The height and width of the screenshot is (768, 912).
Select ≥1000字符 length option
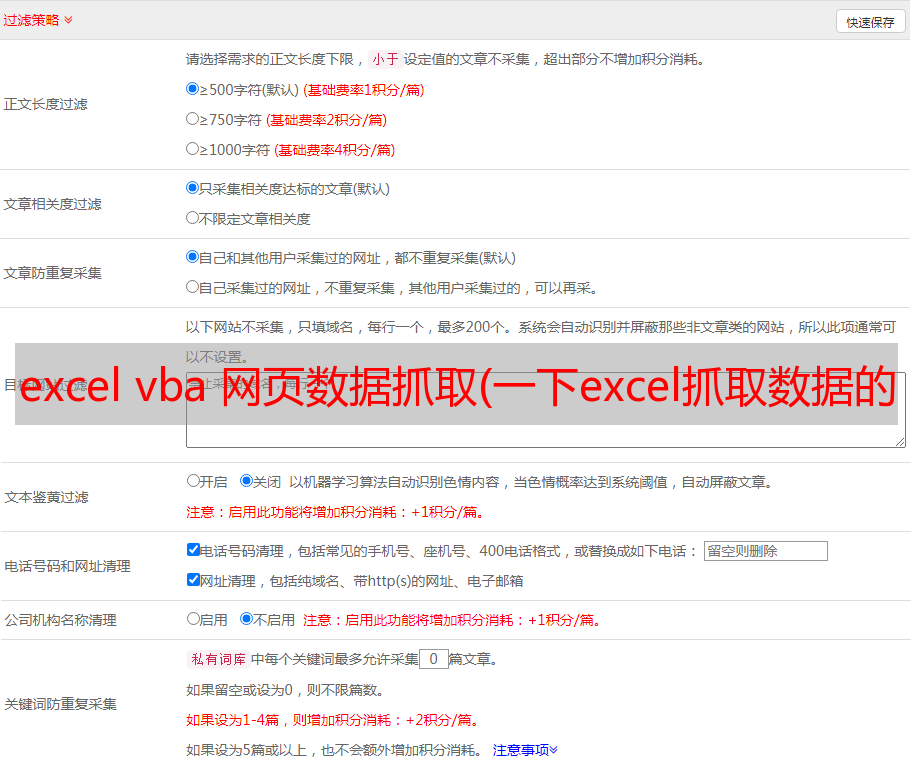192,148
